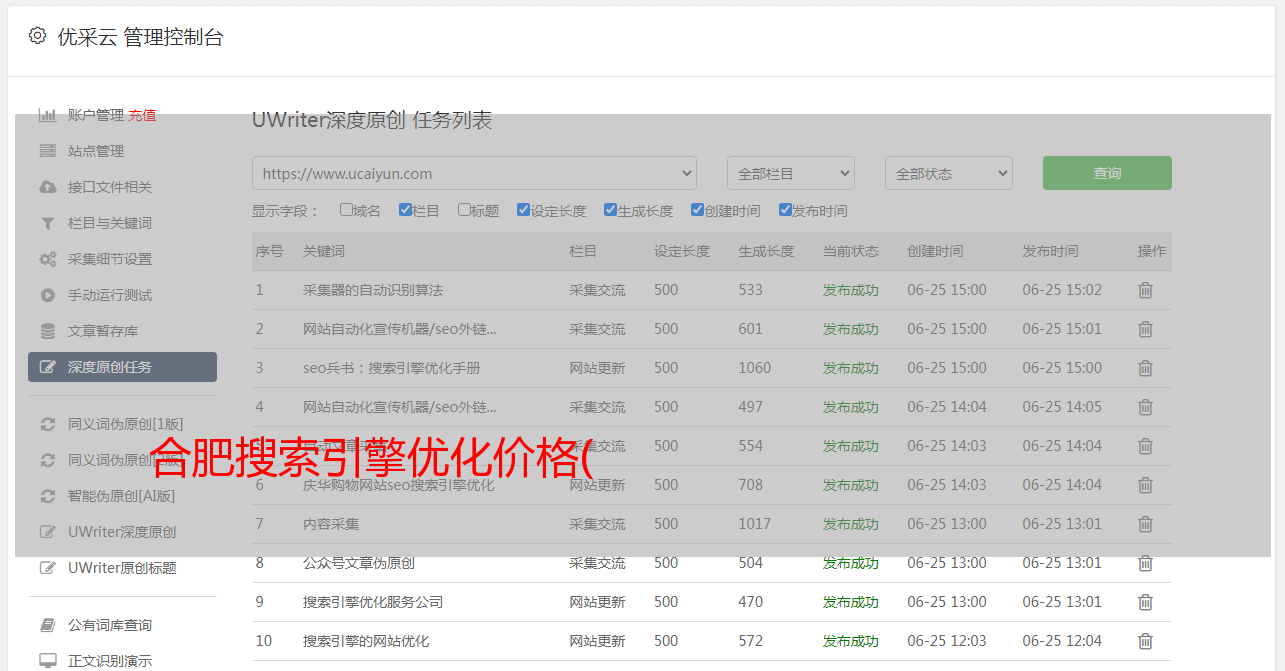The image size is (1285, 671).
Task: Click publish time 06-25 12:04
Action: tap(1062, 641)
